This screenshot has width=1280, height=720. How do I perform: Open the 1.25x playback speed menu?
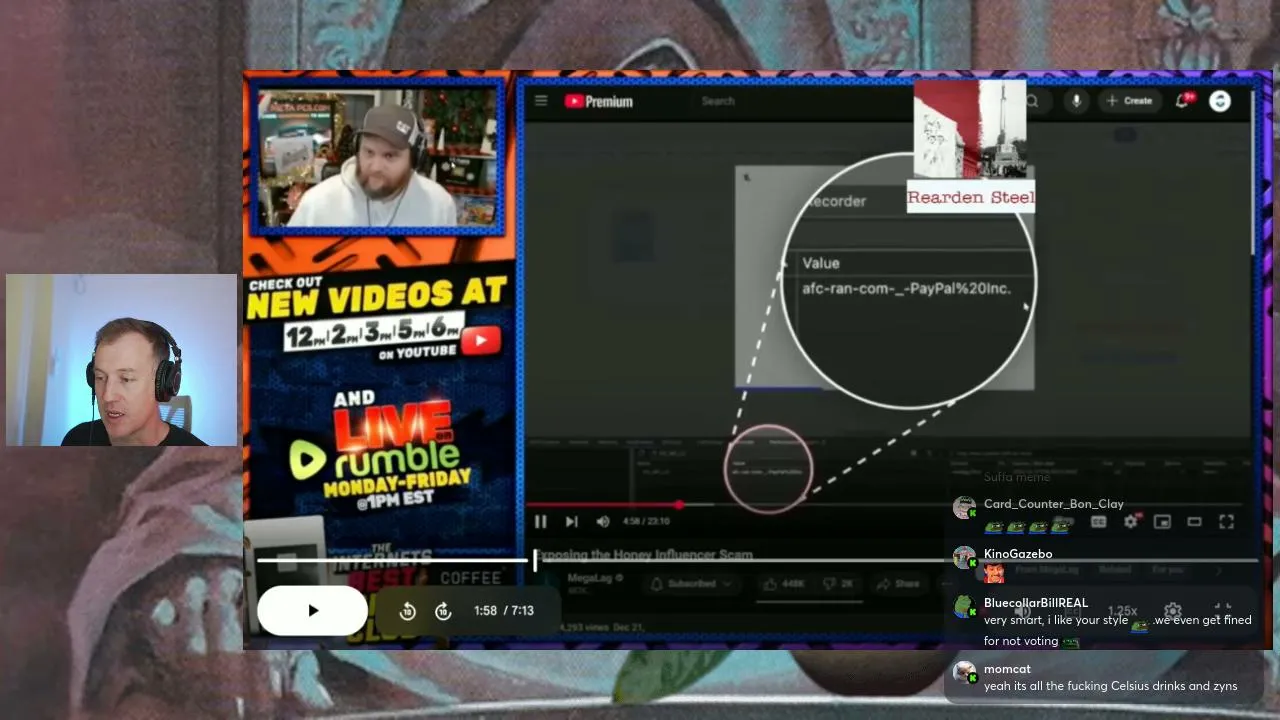tap(1122, 611)
